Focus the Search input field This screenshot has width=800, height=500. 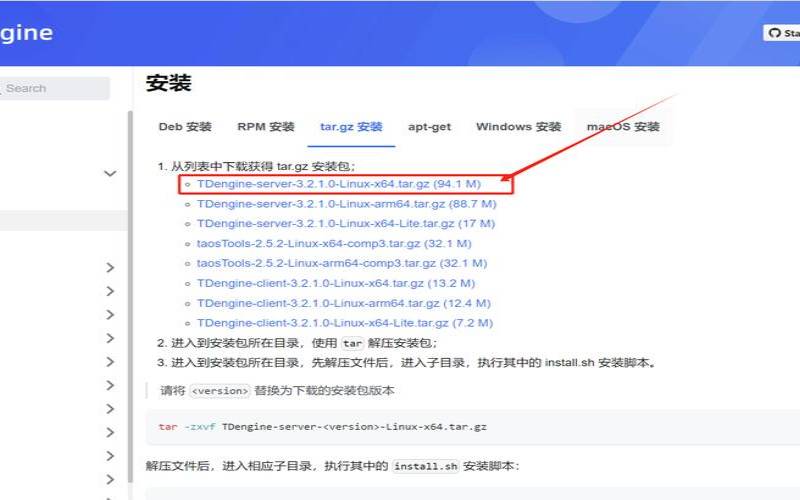coord(54,88)
